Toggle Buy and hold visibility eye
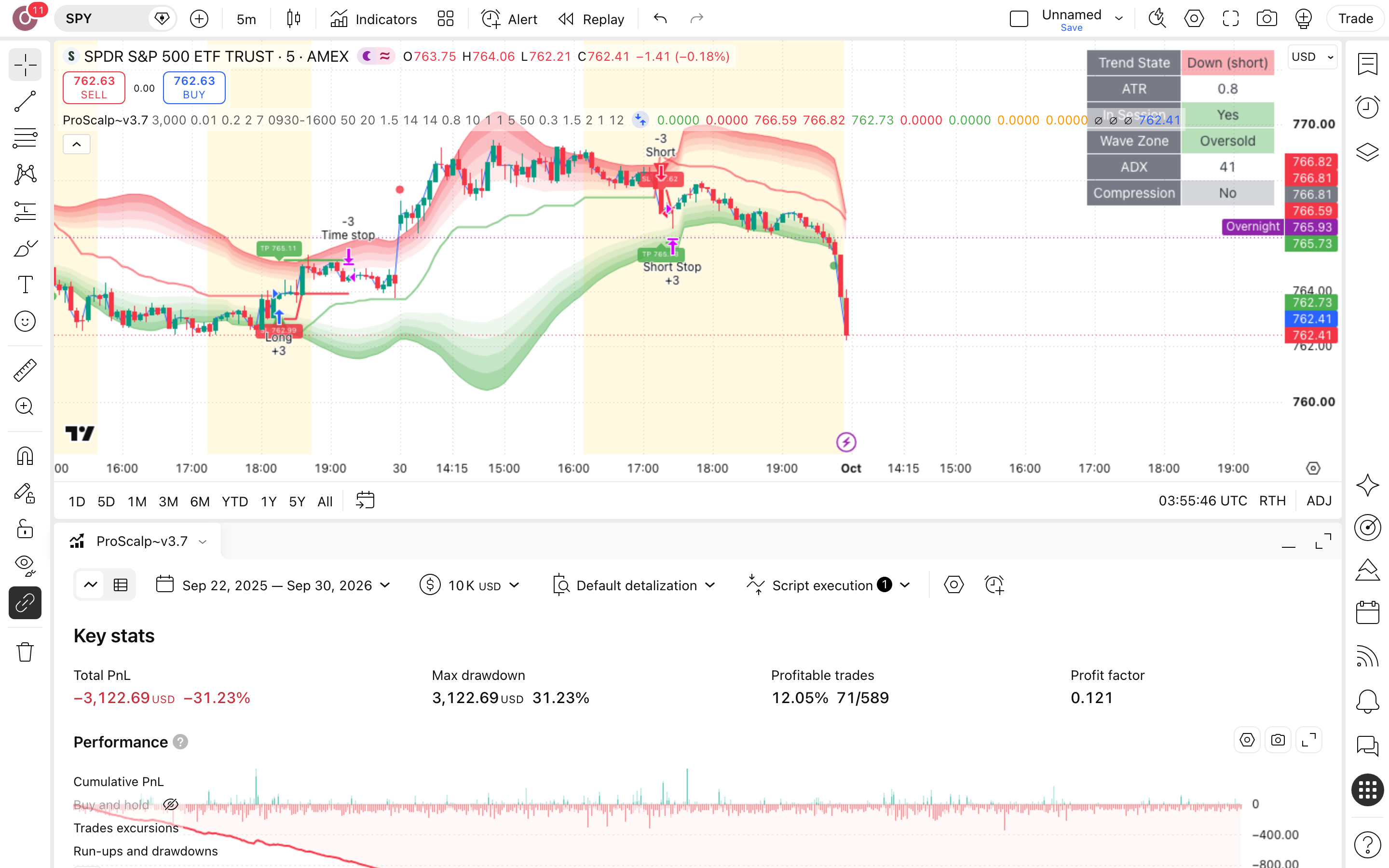This screenshot has width=1389, height=868. (170, 804)
